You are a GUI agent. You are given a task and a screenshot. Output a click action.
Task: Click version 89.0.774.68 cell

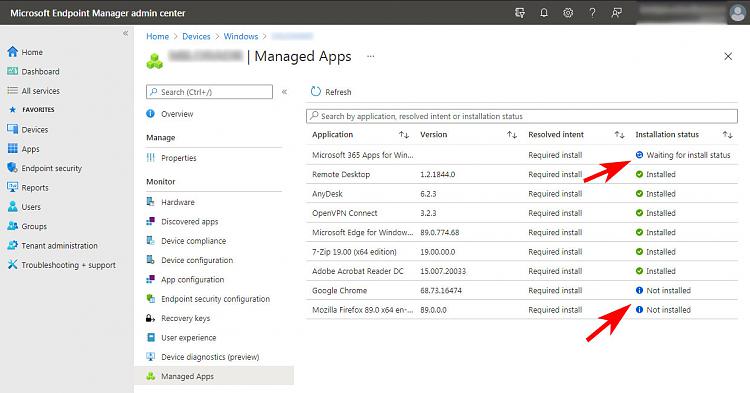point(440,232)
